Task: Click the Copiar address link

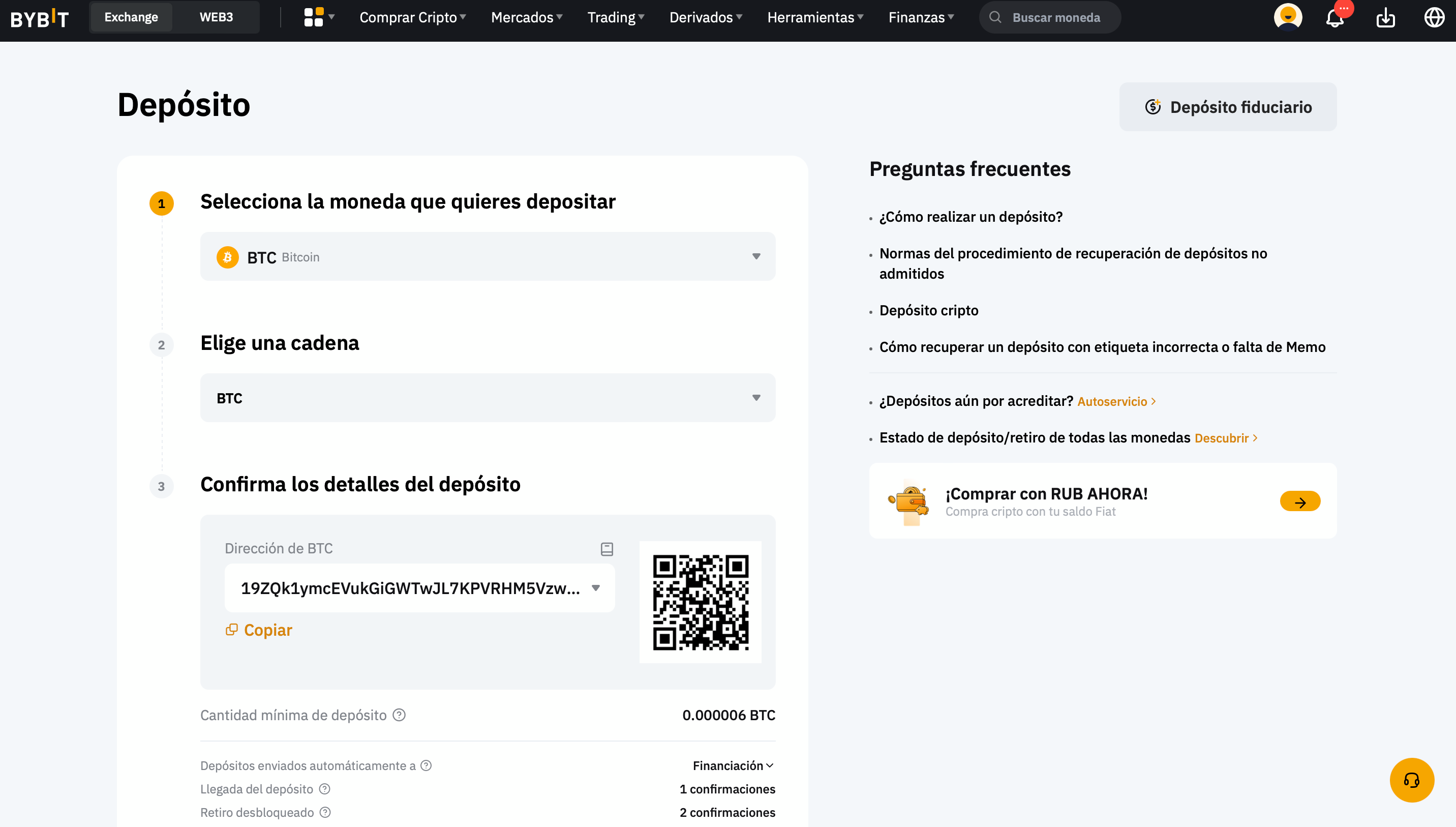Action: point(268,630)
